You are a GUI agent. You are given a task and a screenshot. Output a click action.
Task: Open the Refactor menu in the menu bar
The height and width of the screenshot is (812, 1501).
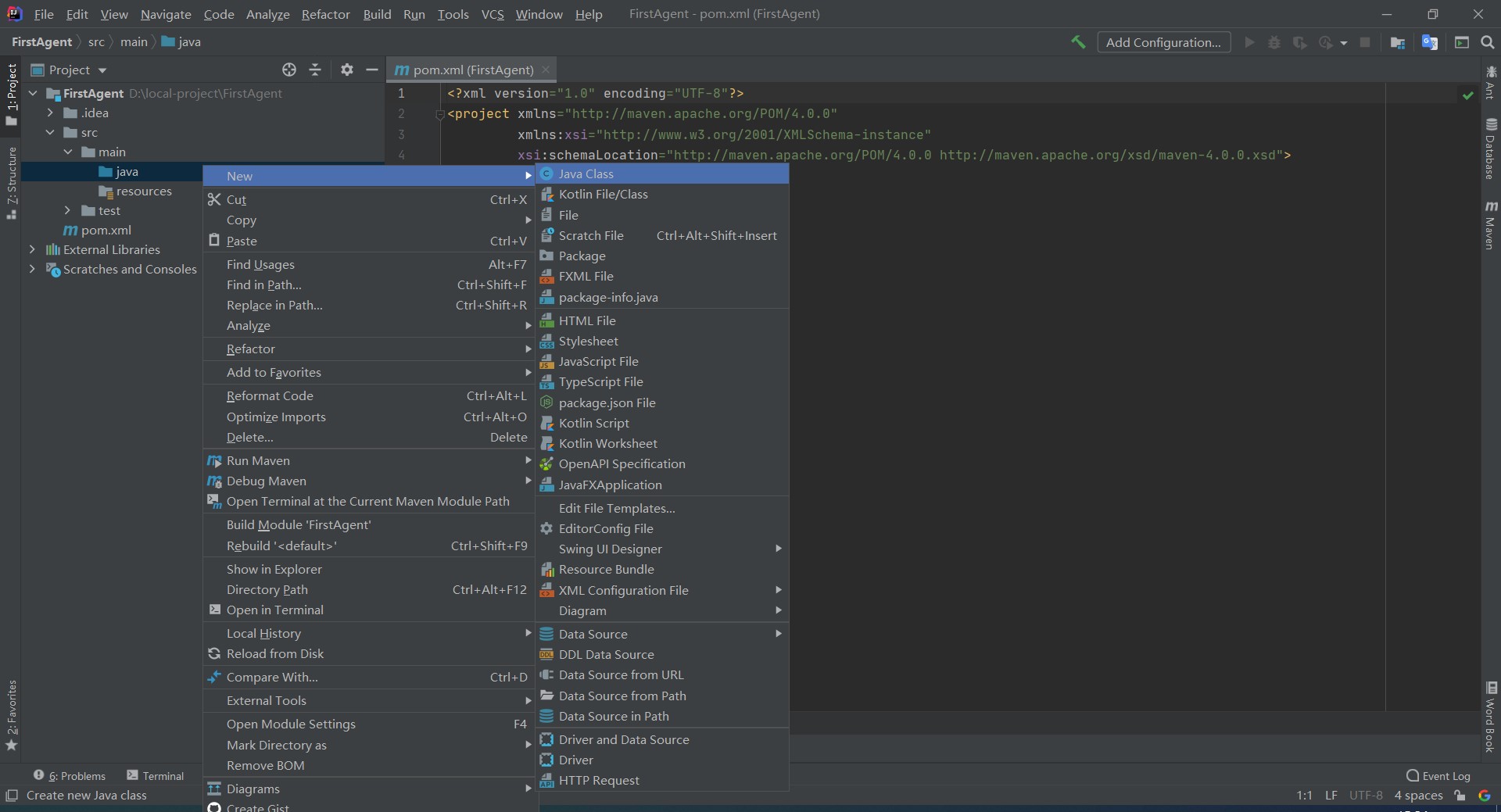coord(325,14)
